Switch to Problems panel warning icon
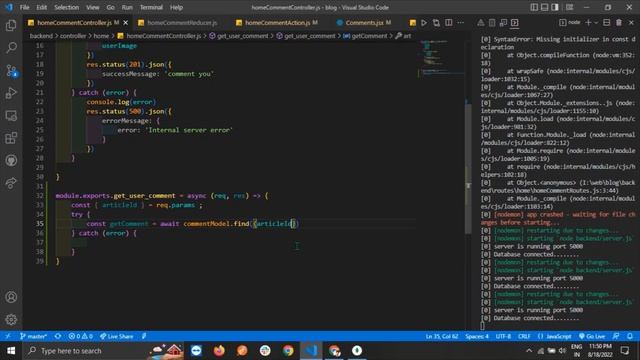Viewport: 640px width, 360px height. [x=481, y=23]
